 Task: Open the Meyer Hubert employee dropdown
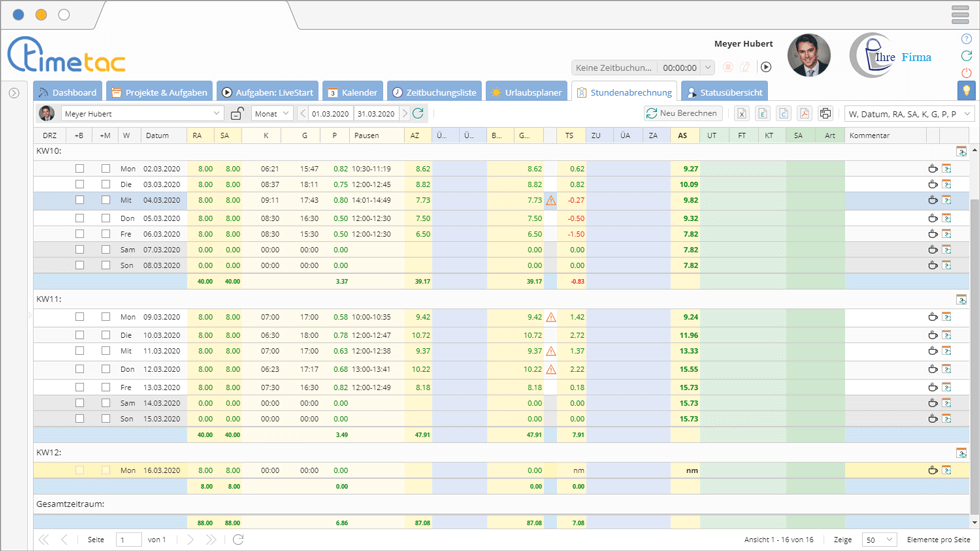(141, 114)
